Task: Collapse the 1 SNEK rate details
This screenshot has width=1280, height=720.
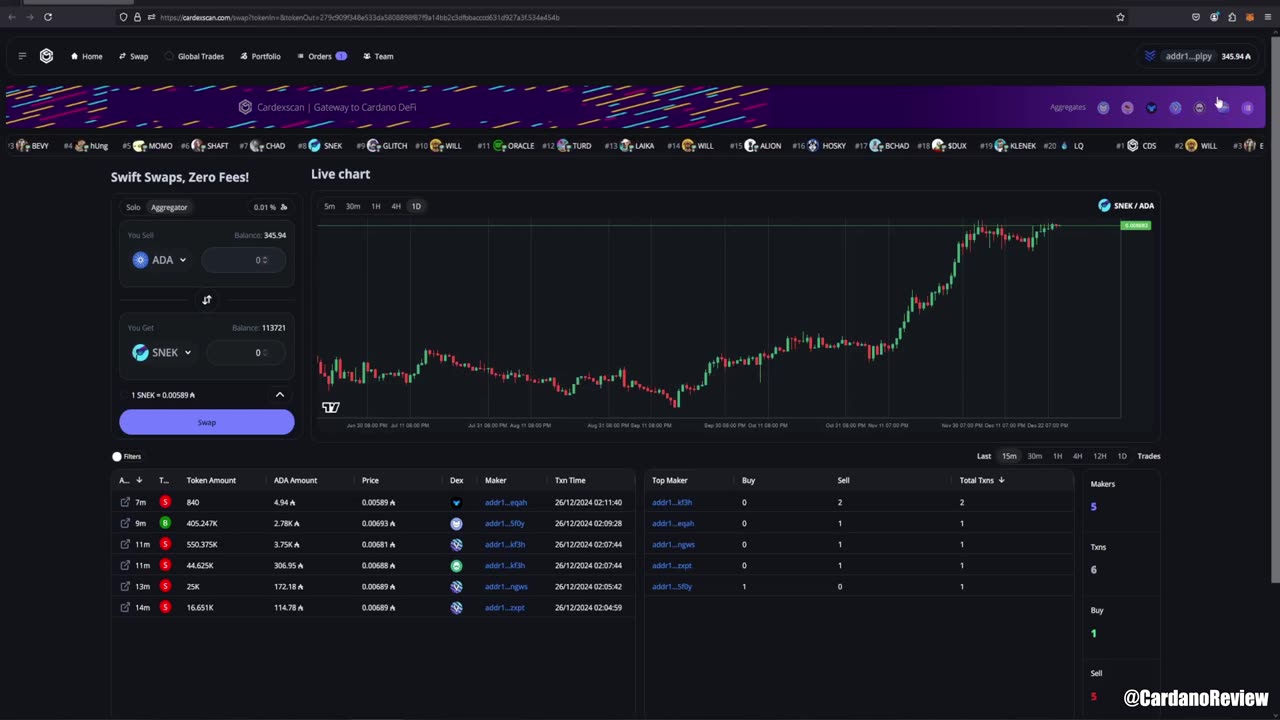Action: click(x=280, y=395)
